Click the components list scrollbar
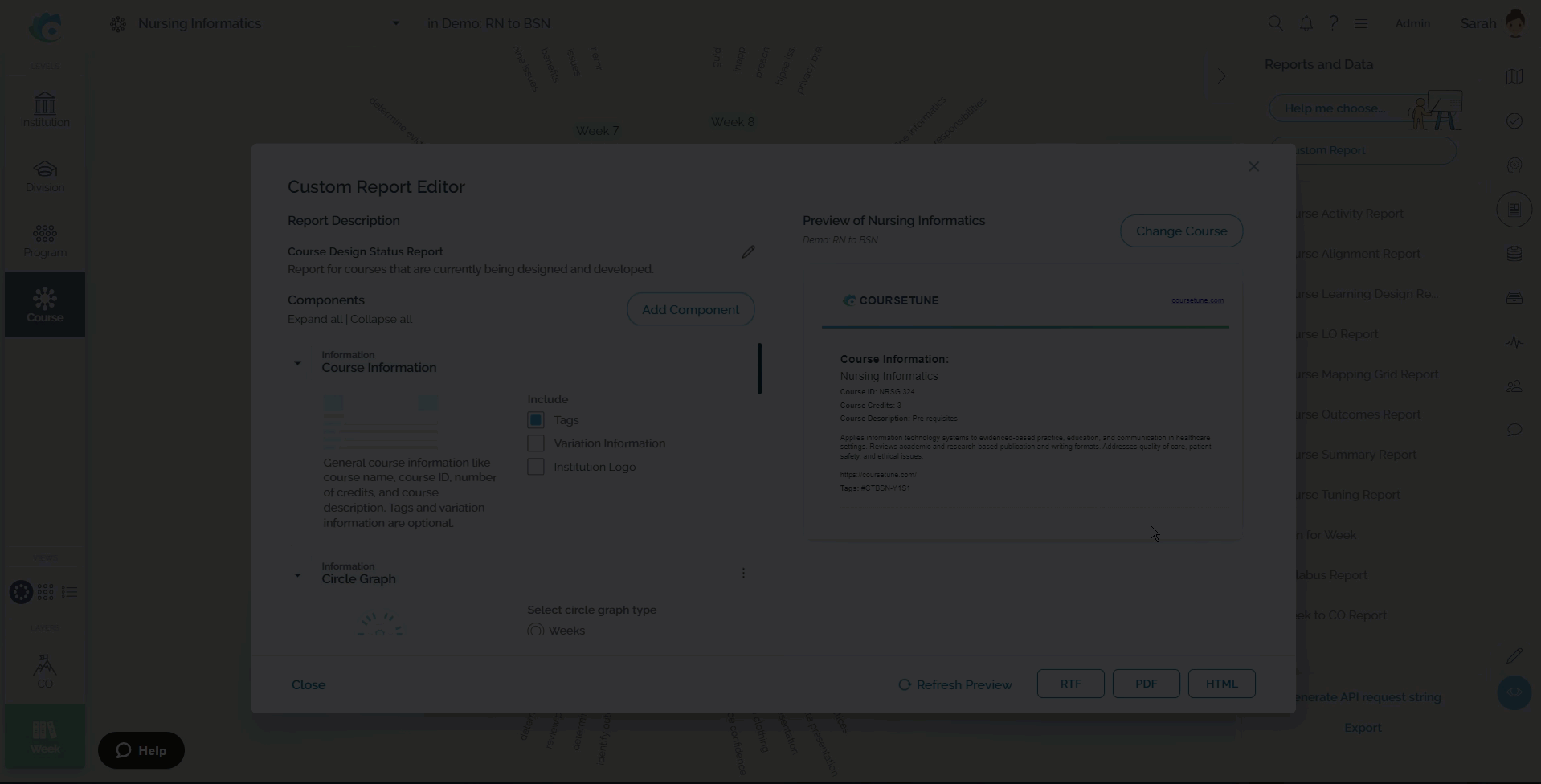The width and height of the screenshot is (1541, 784). [x=759, y=369]
